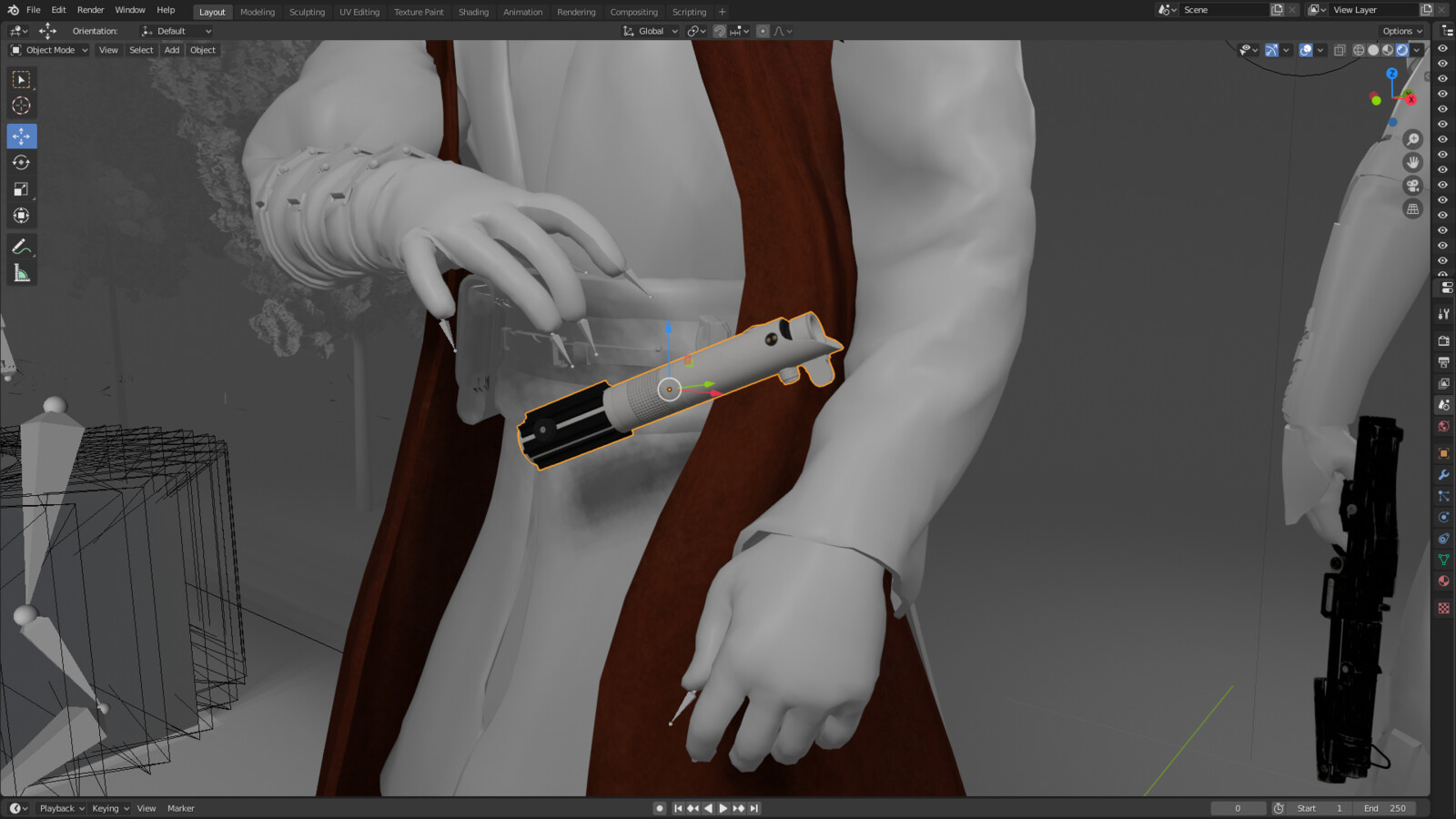Click the current frame 0 field
Viewport: 1456px width, 819px height.
point(1238,808)
